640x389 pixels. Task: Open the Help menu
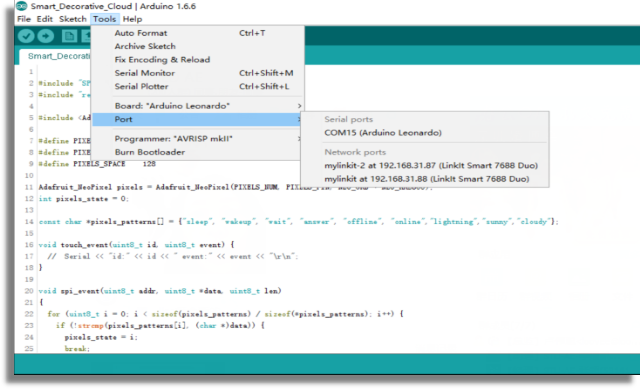tap(132, 19)
